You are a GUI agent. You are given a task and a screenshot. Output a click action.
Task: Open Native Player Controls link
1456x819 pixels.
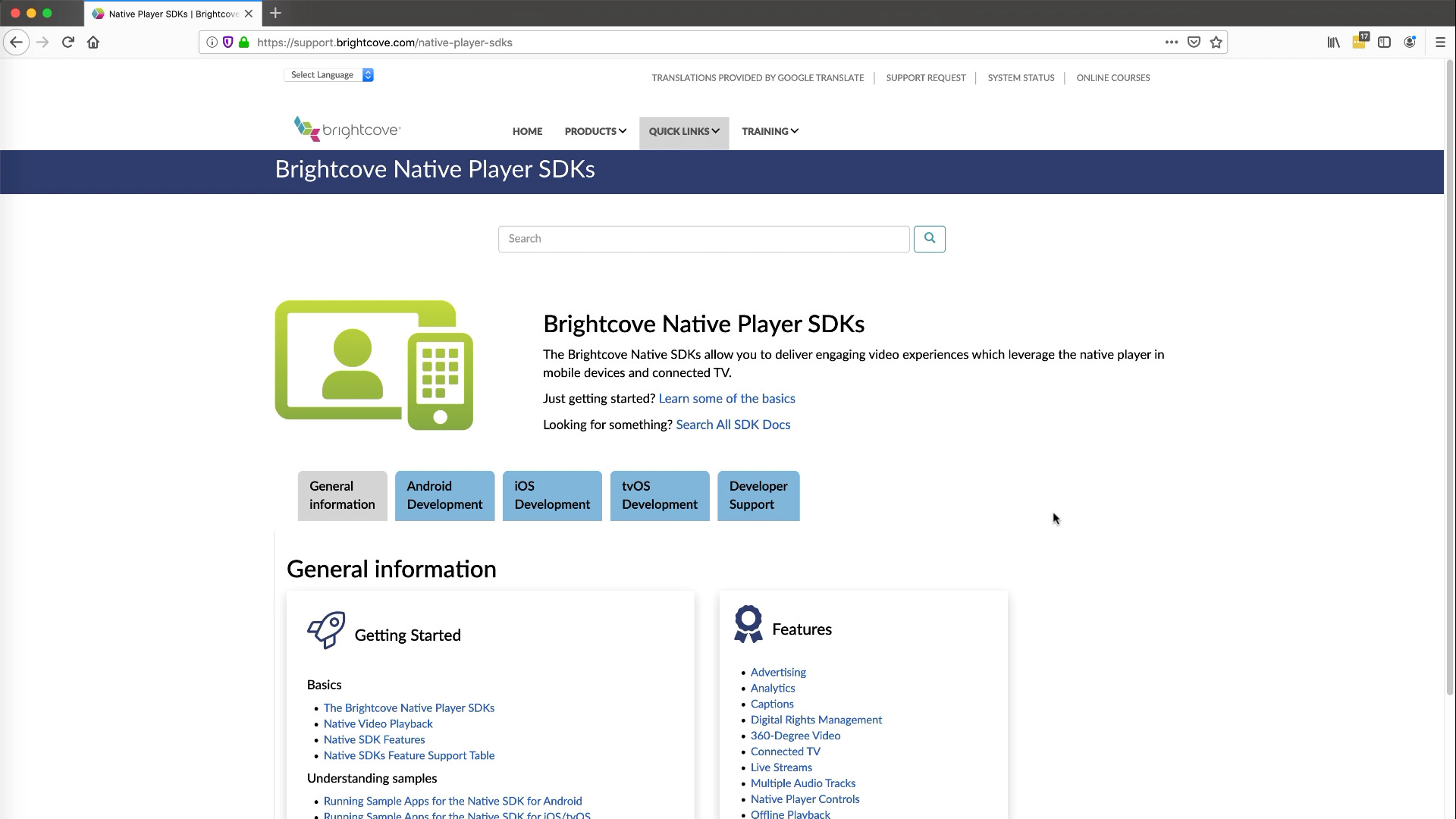(x=805, y=800)
